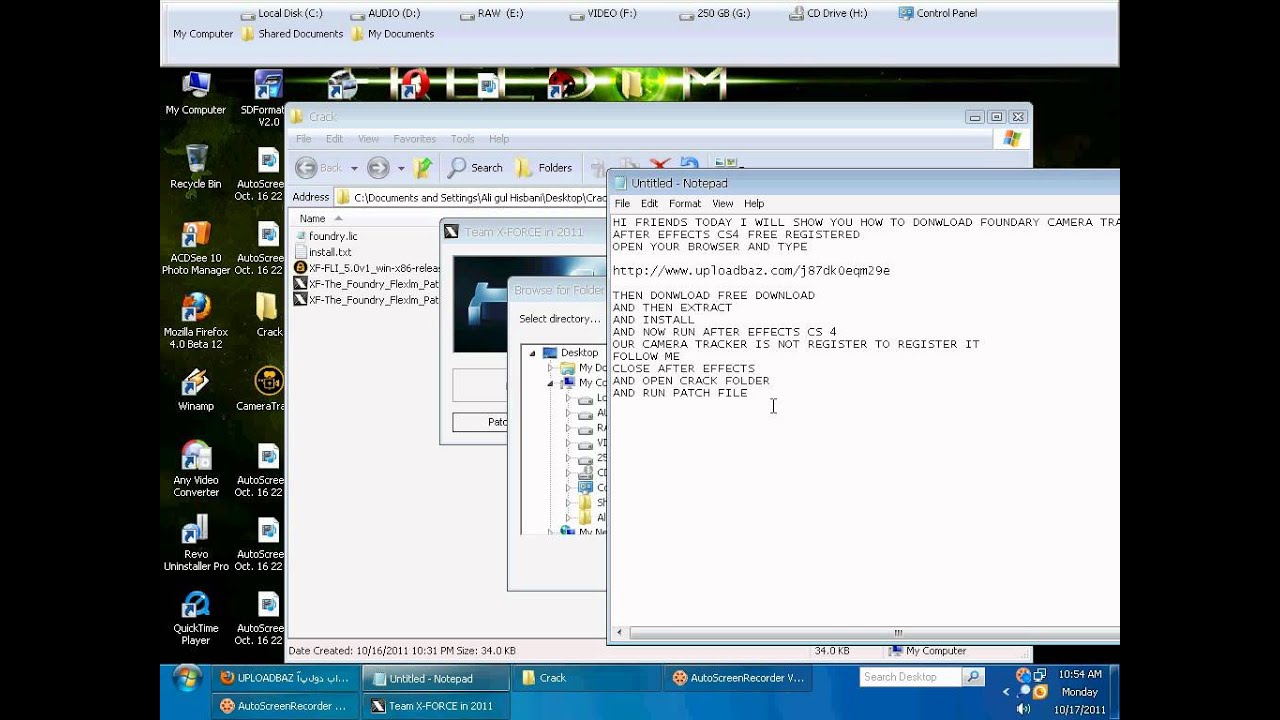Open VIDEO (F:) drive shortcut

(603, 14)
